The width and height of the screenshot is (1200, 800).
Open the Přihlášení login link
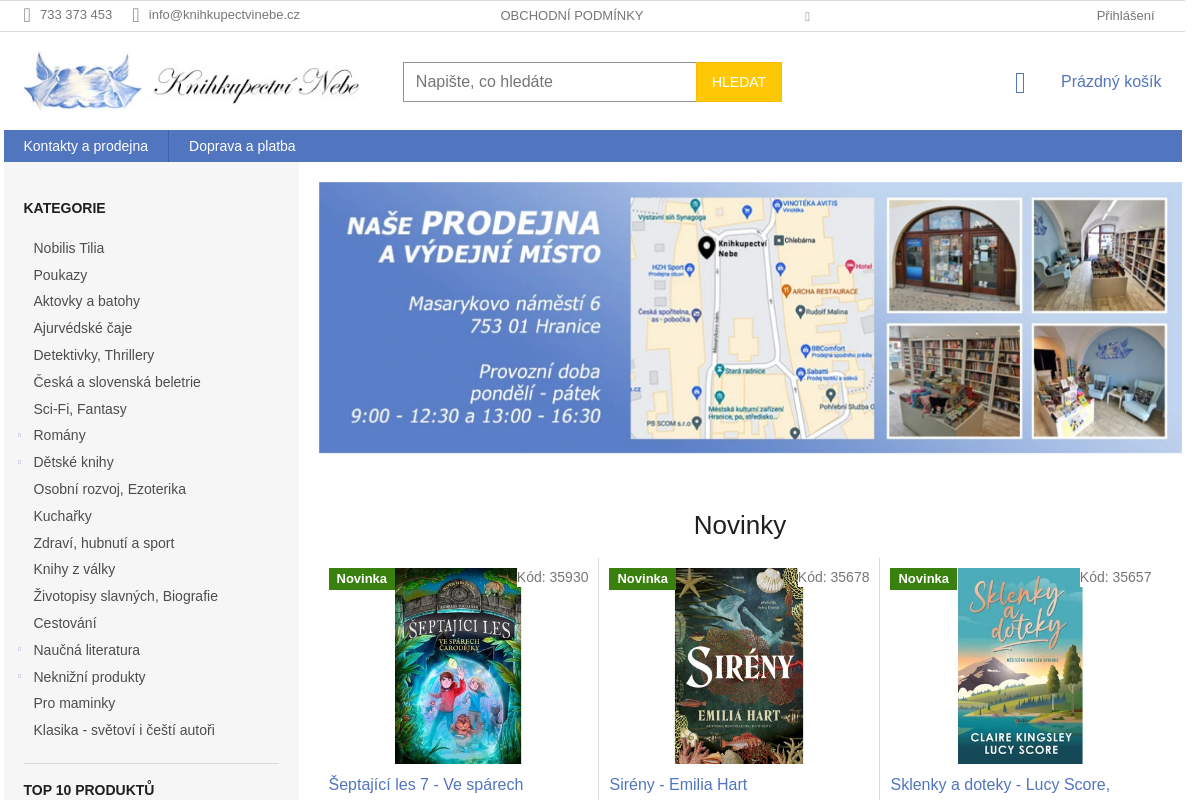(1125, 15)
